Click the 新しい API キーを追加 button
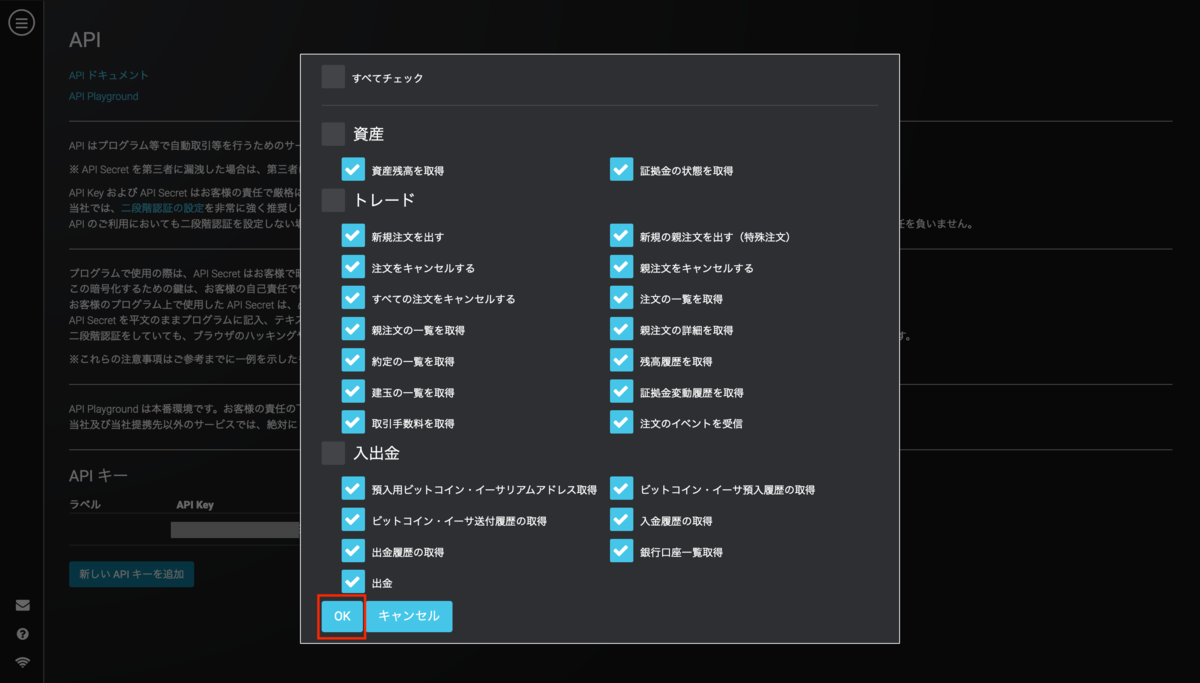The height and width of the screenshot is (683, 1200). tap(131, 574)
